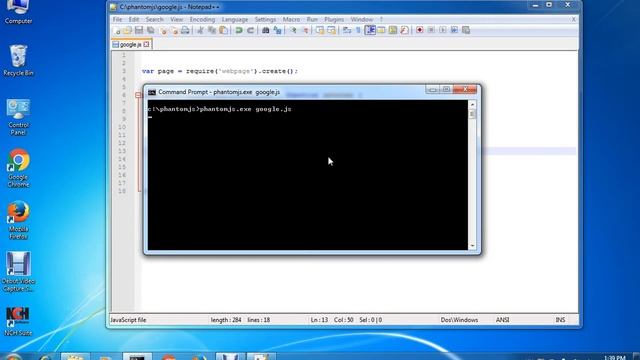Click the Close All toolbar icon
The image size is (640, 360).
tap(174, 30)
